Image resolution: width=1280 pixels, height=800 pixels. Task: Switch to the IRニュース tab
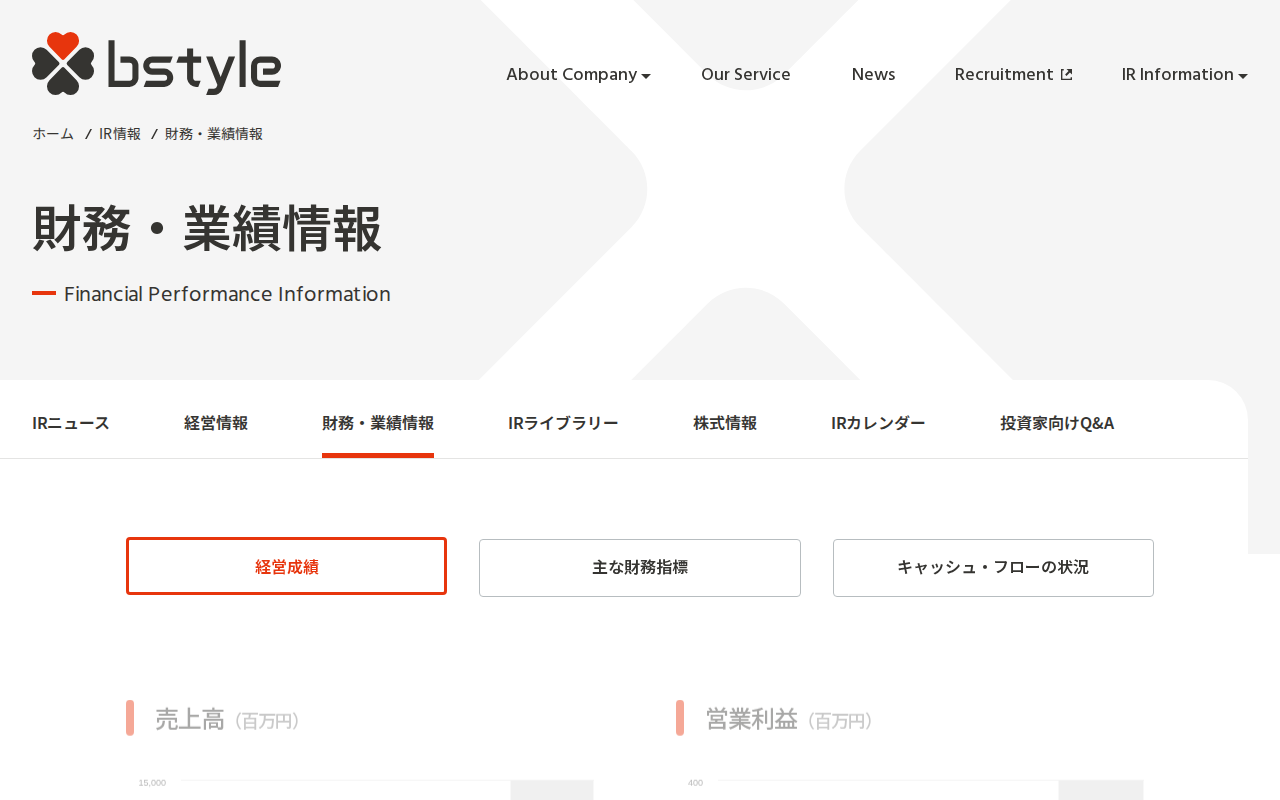71,423
